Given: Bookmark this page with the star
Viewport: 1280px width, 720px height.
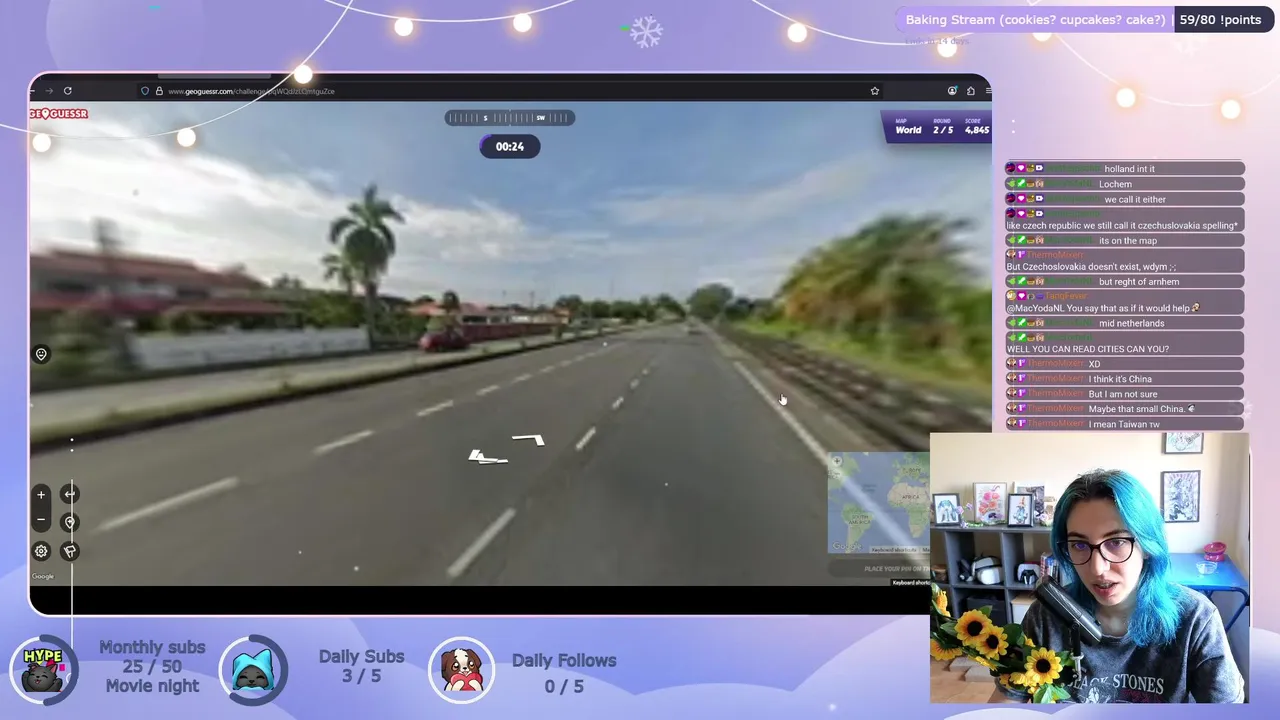Looking at the screenshot, I should (x=875, y=91).
